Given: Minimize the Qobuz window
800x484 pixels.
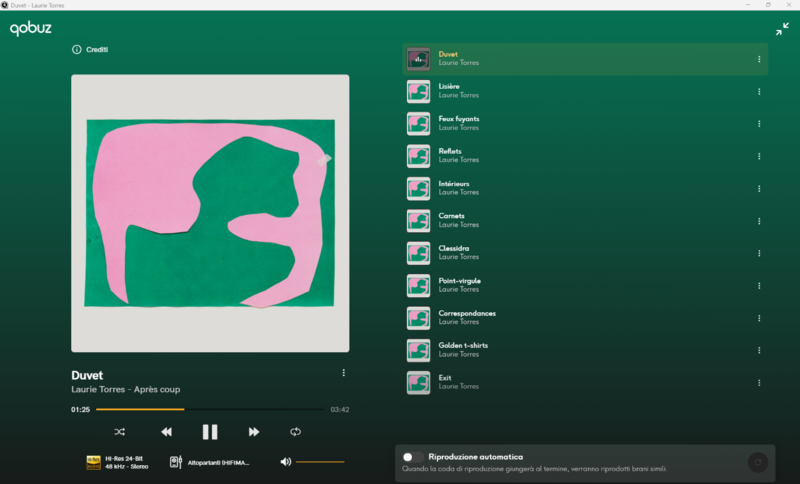Looking at the screenshot, I should tap(747, 5).
